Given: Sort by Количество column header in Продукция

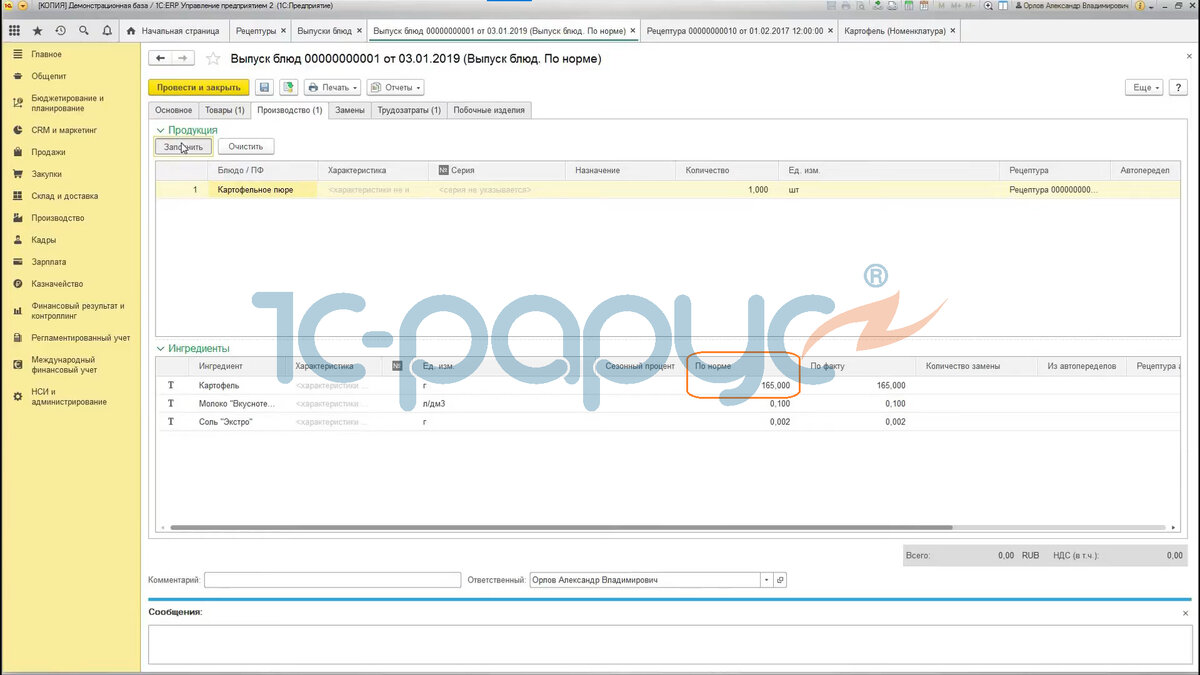Looking at the screenshot, I should click(728, 171).
